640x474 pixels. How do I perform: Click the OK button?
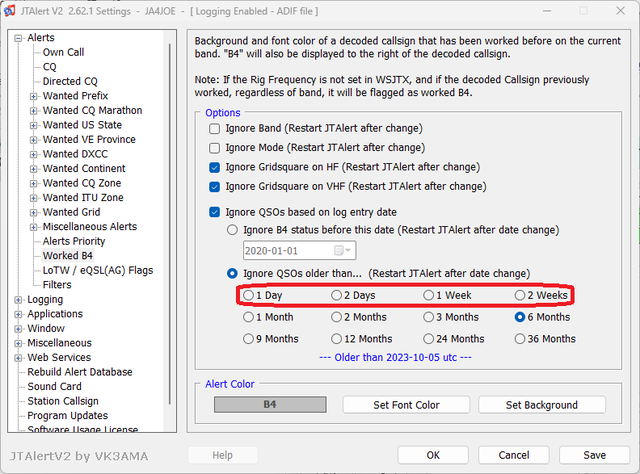[433, 455]
